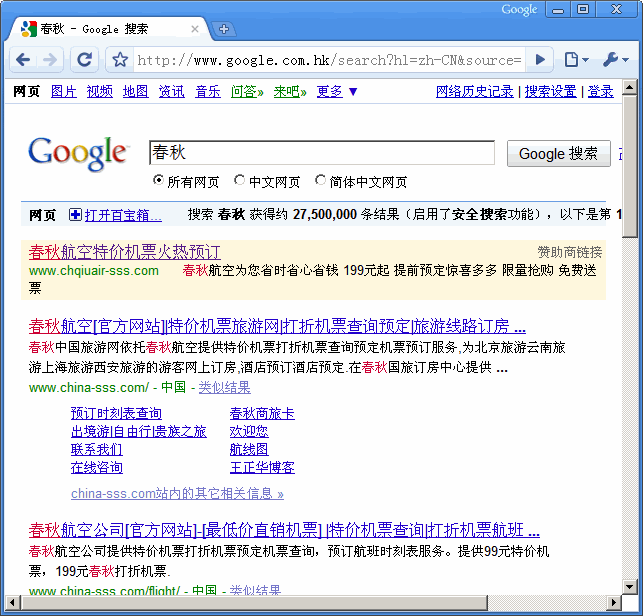This screenshot has width=643, height=616.
Task: Select the 春秋 - Google 搜索 tab
Action: point(109,29)
